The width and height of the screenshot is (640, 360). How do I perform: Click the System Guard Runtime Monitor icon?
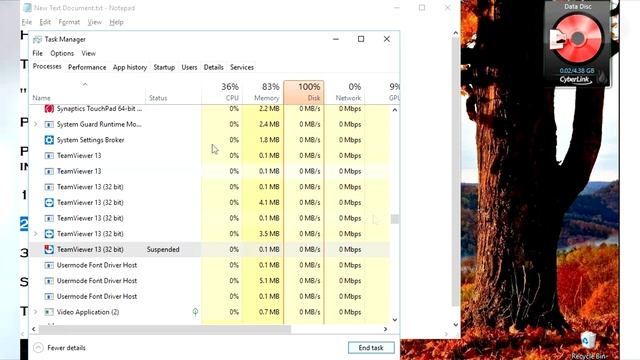pyautogui.click(x=49, y=124)
